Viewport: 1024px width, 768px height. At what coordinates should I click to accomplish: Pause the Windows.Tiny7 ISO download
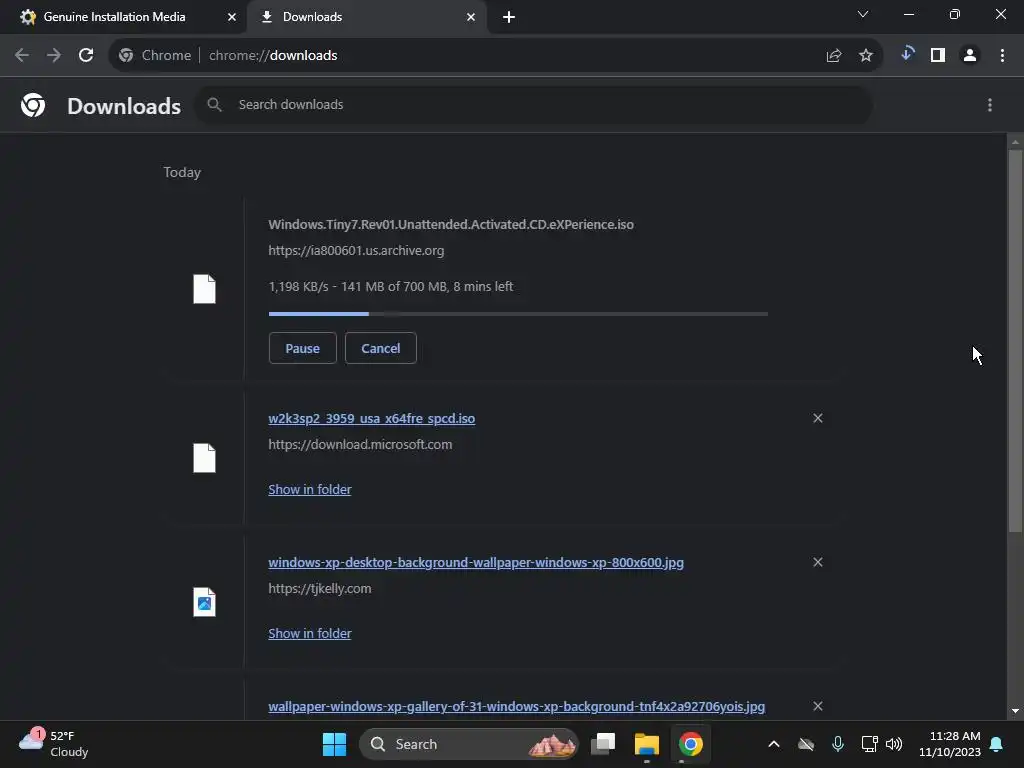click(302, 348)
